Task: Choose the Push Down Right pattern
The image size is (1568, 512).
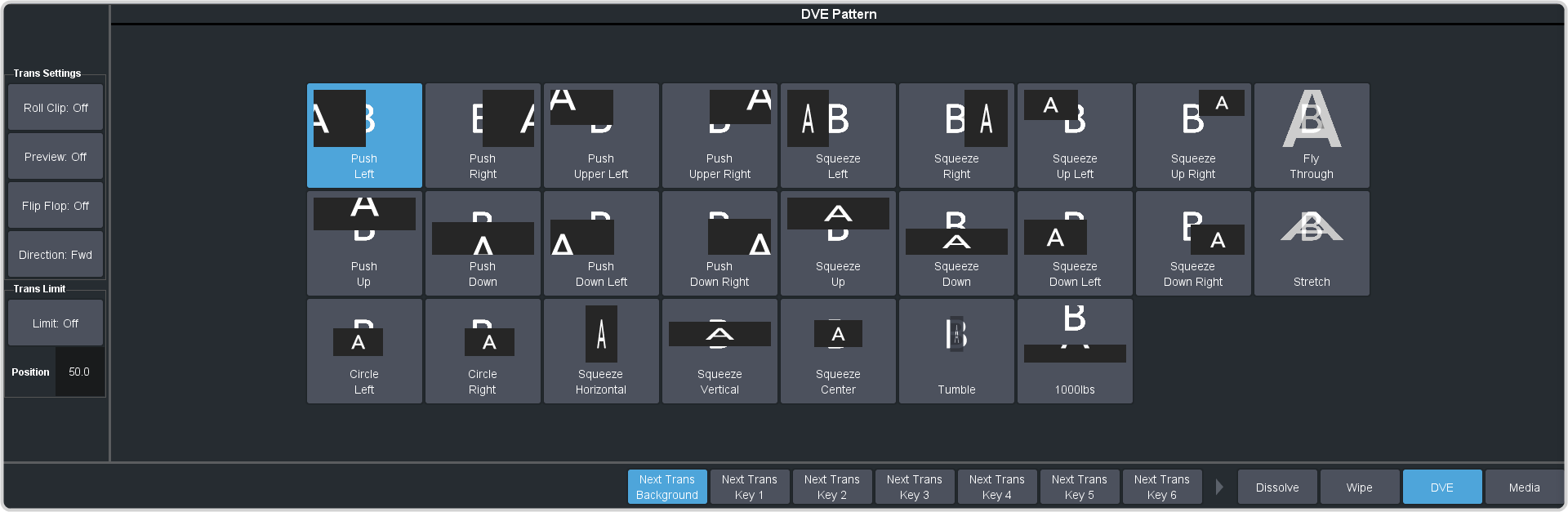Action: click(719, 243)
